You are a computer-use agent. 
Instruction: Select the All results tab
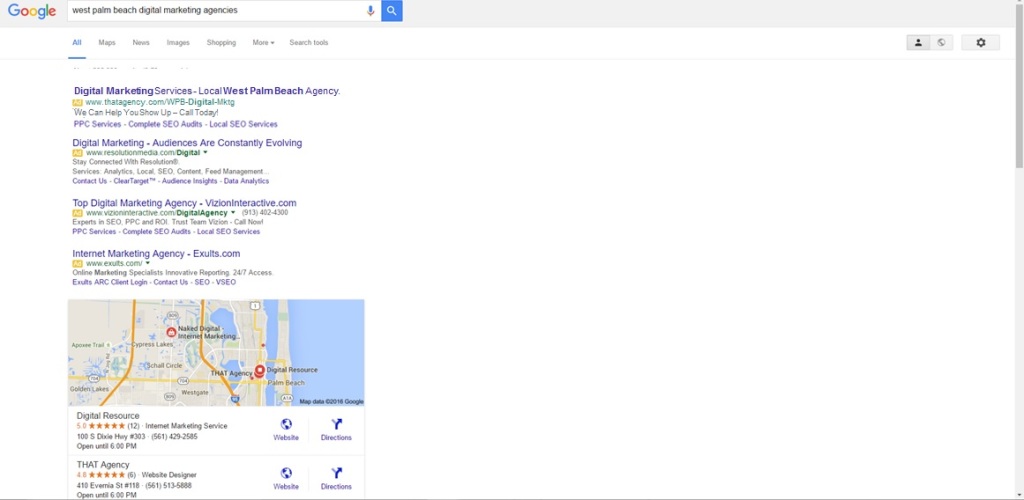[77, 42]
